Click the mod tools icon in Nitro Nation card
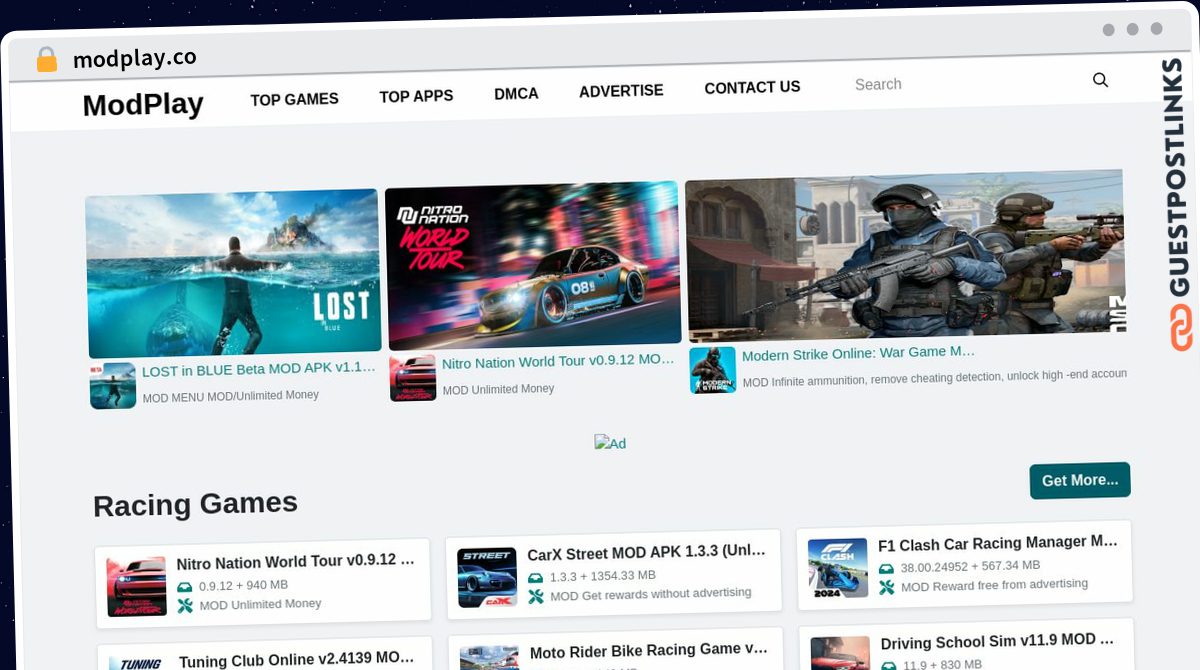This screenshot has height=670, width=1200. tap(185, 605)
